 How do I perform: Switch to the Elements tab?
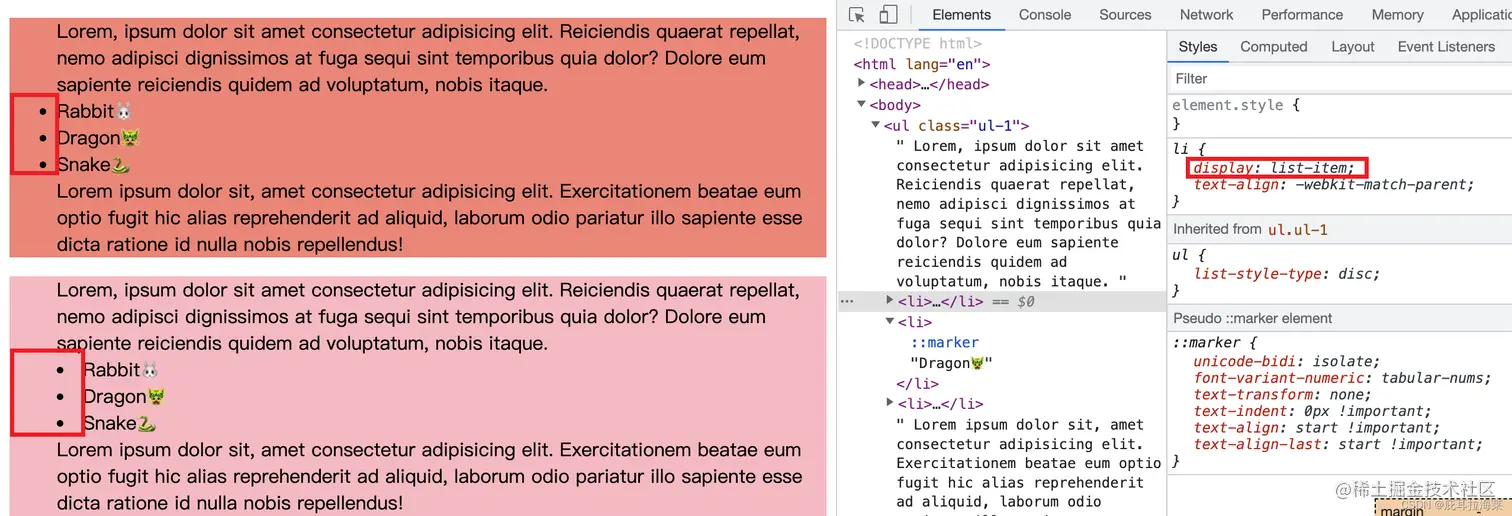(961, 15)
